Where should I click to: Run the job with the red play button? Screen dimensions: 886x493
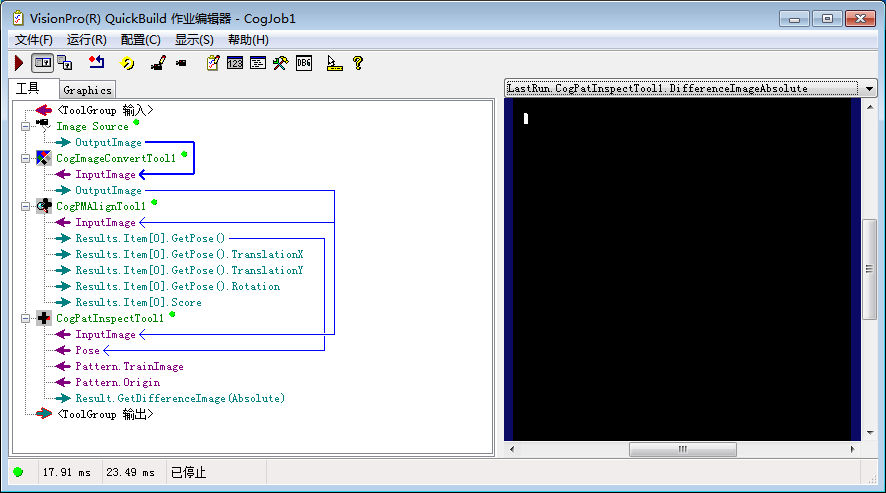[19, 63]
